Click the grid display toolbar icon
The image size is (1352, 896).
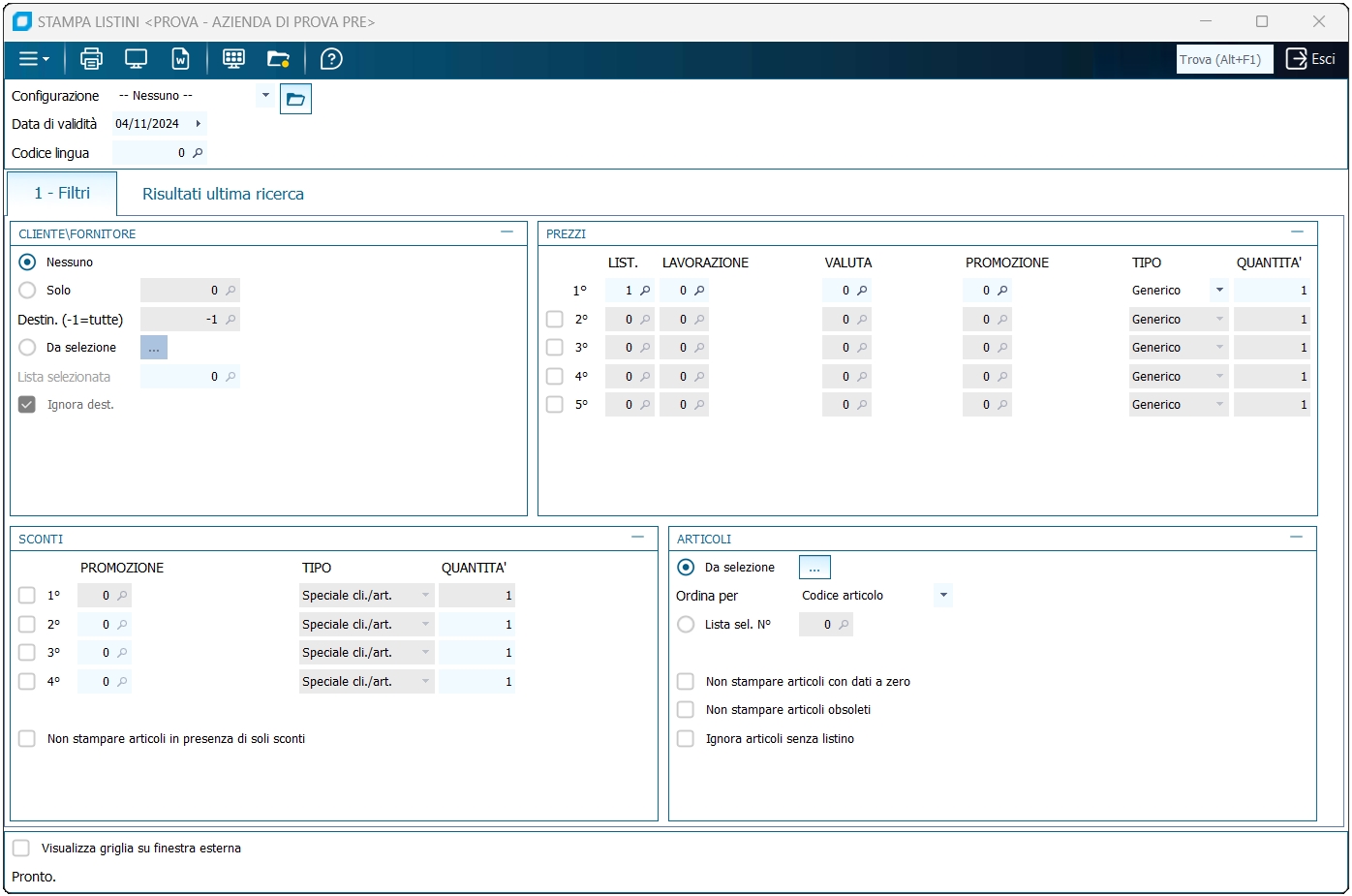click(233, 59)
